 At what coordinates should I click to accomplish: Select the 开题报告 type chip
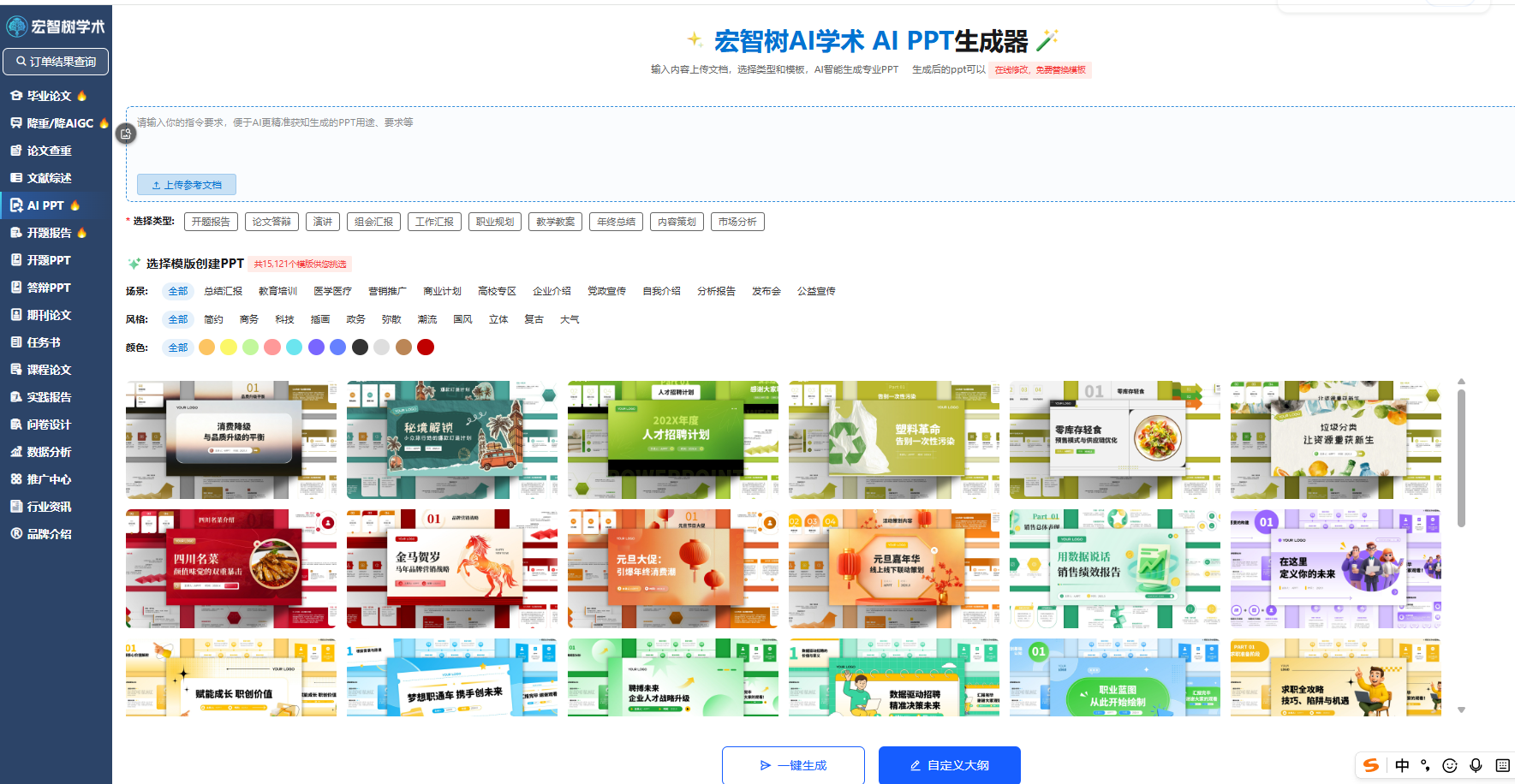pos(211,222)
